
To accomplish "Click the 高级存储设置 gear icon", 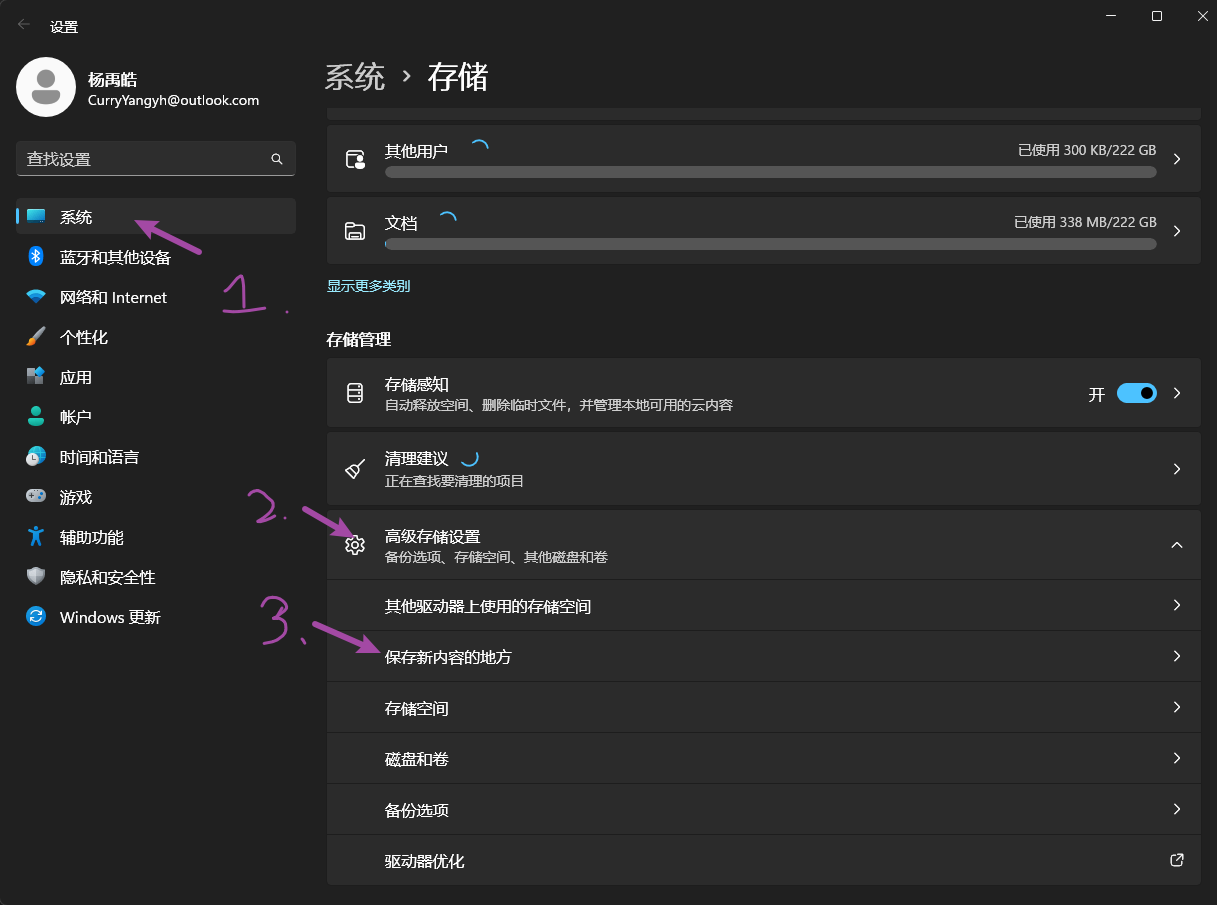I will (355, 545).
